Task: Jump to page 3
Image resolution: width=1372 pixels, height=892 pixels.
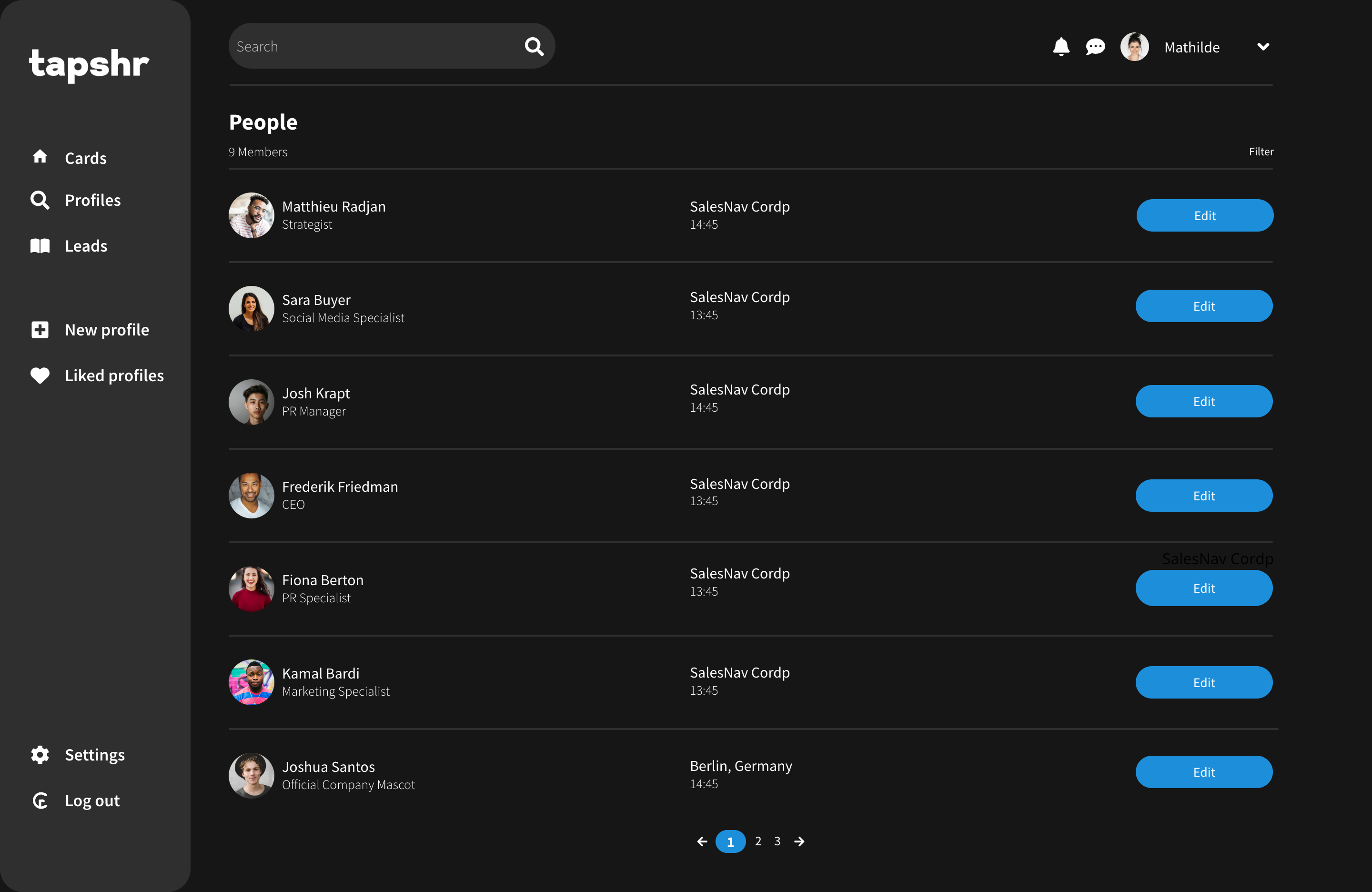Action: coord(777,841)
